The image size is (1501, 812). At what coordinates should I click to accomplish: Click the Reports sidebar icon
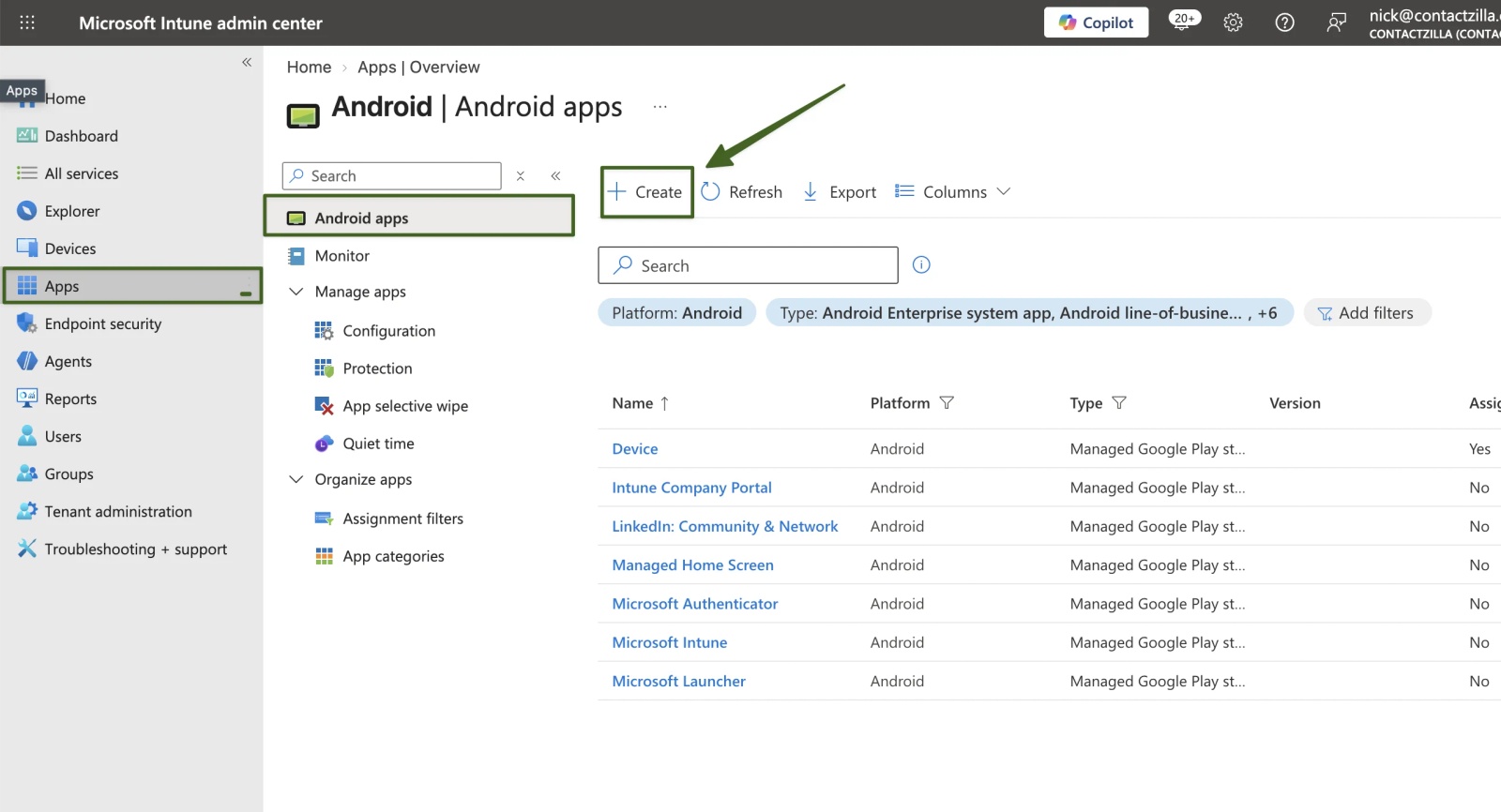pyautogui.click(x=27, y=398)
